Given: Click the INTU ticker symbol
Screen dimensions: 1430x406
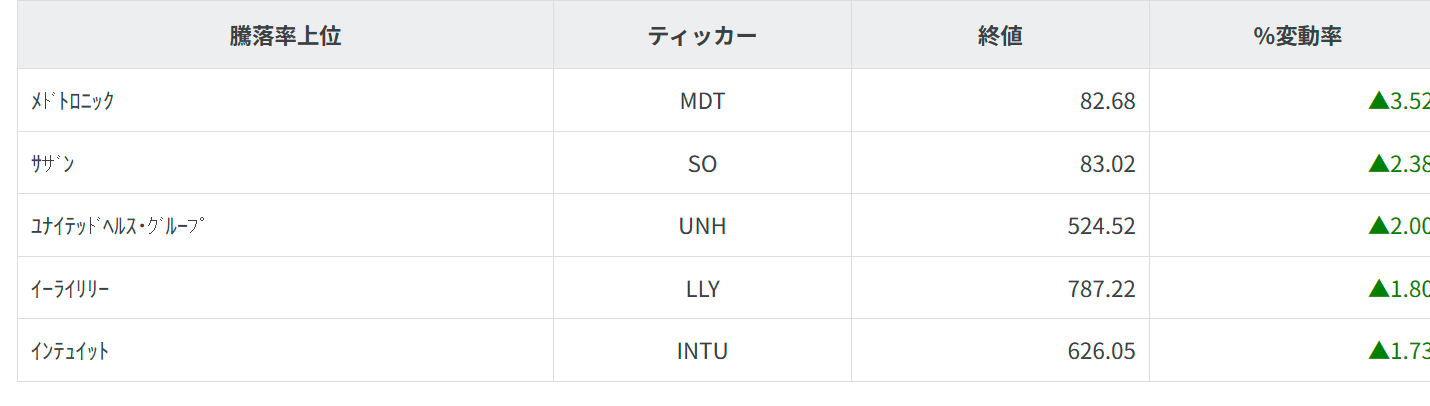Looking at the screenshot, I should (702, 351).
